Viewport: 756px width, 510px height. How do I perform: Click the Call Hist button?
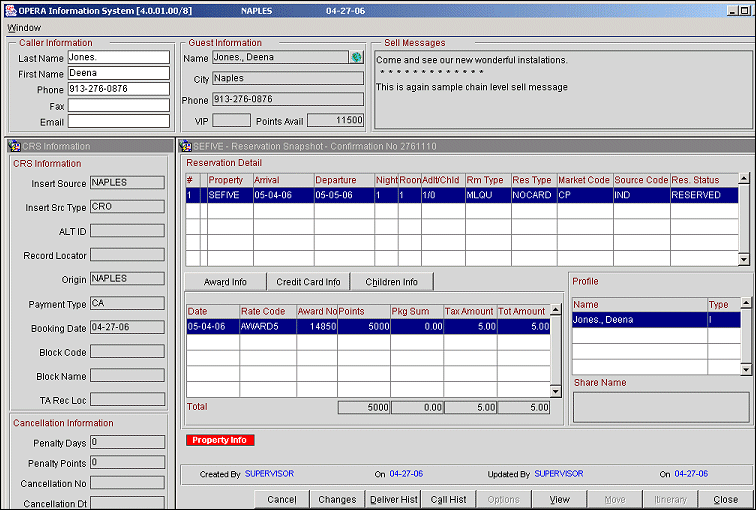point(448,499)
